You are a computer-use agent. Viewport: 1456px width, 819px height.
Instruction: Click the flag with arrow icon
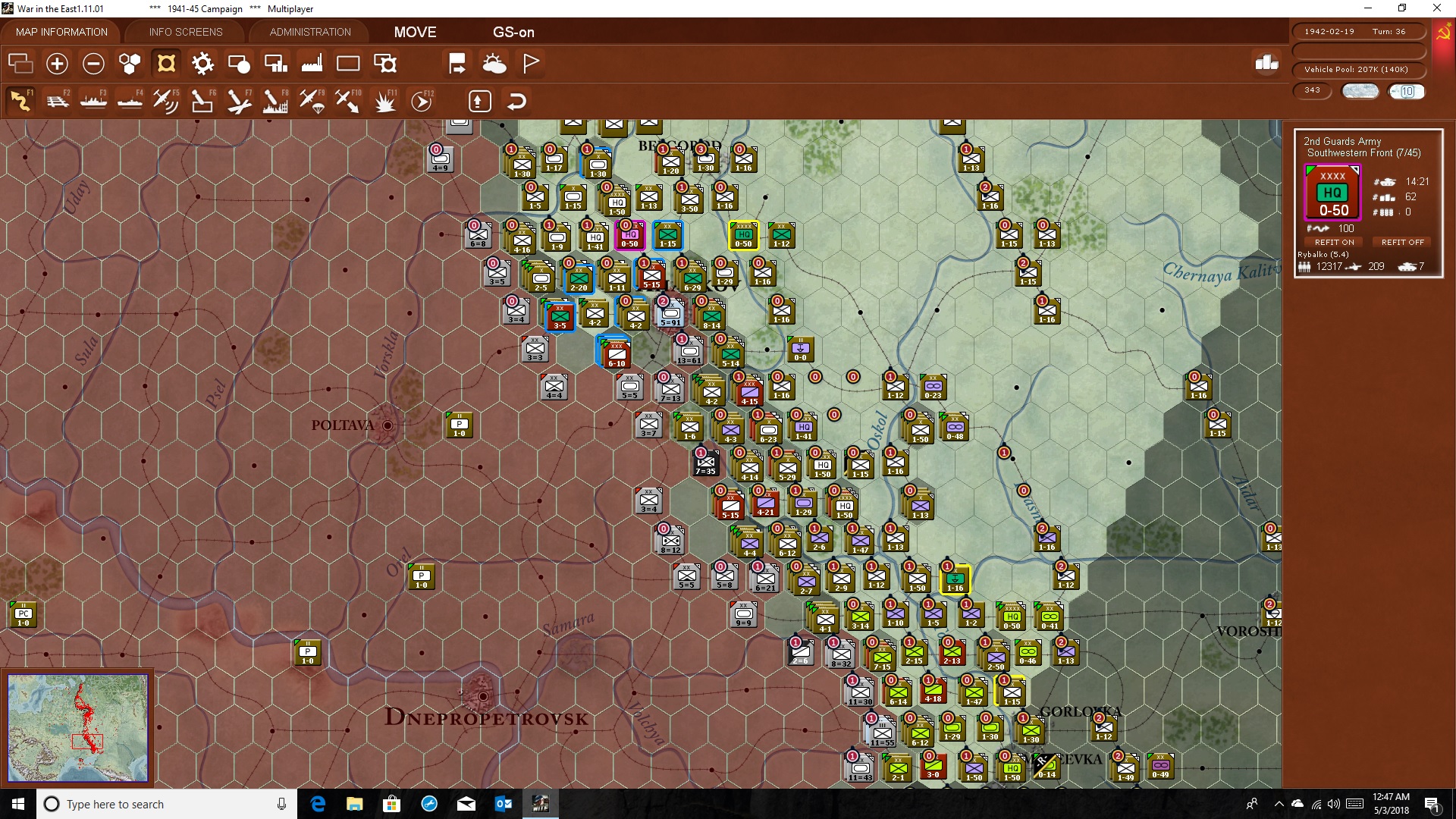pyautogui.click(x=457, y=64)
